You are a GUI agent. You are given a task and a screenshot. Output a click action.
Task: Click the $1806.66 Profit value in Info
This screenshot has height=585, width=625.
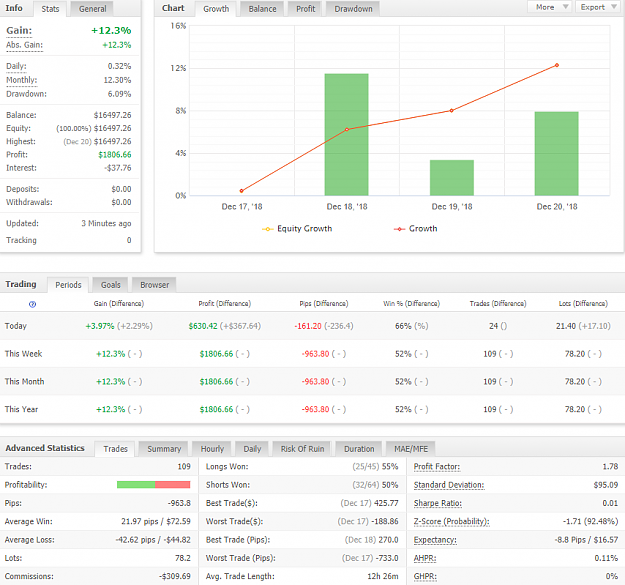pos(115,155)
